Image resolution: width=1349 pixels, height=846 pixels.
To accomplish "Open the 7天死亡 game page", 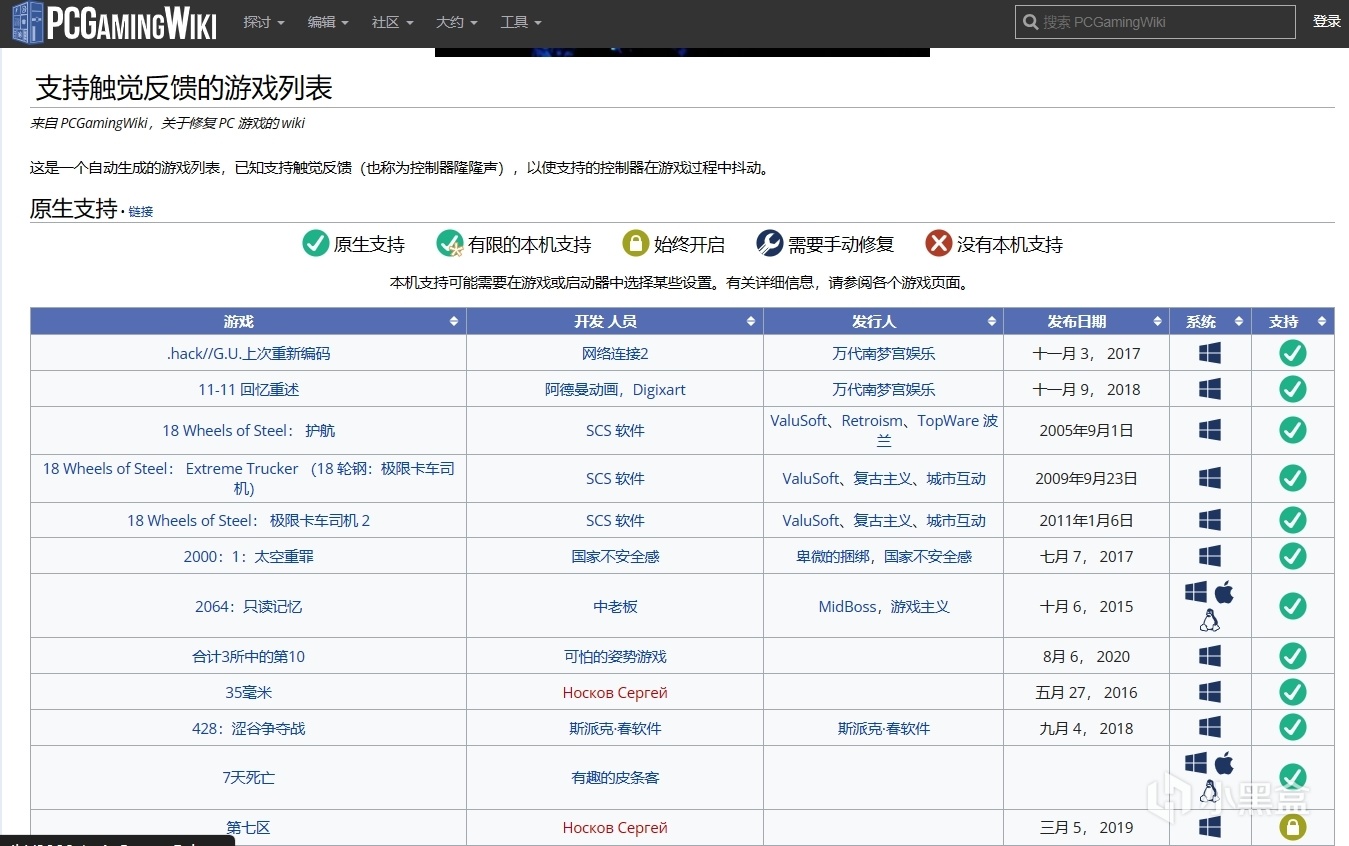I will click(248, 777).
